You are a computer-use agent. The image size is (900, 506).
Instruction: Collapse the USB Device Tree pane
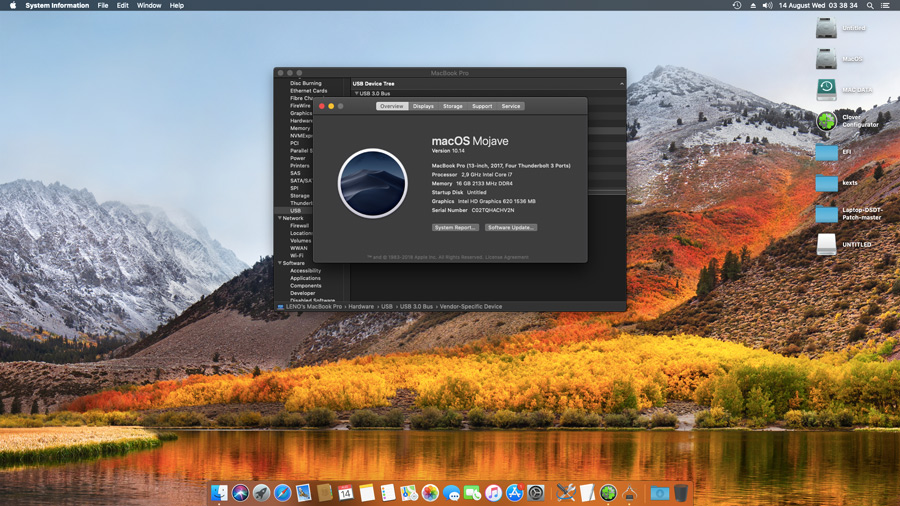click(621, 84)
